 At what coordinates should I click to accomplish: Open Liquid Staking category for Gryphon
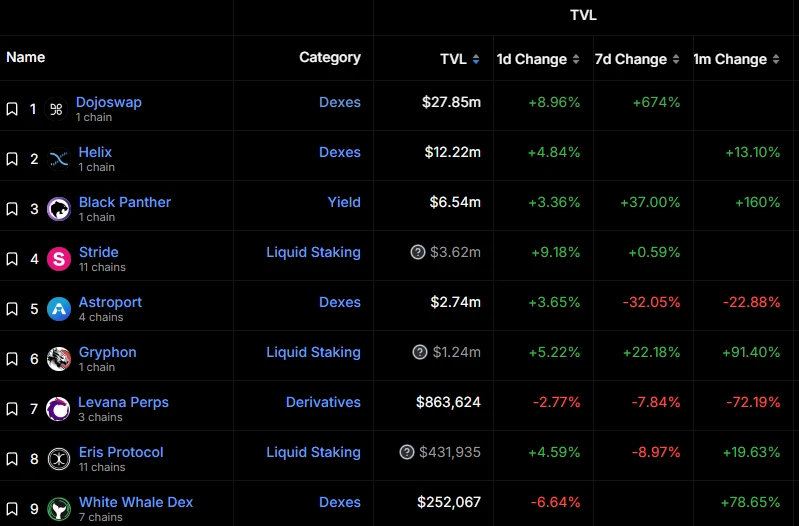(313, 352)
